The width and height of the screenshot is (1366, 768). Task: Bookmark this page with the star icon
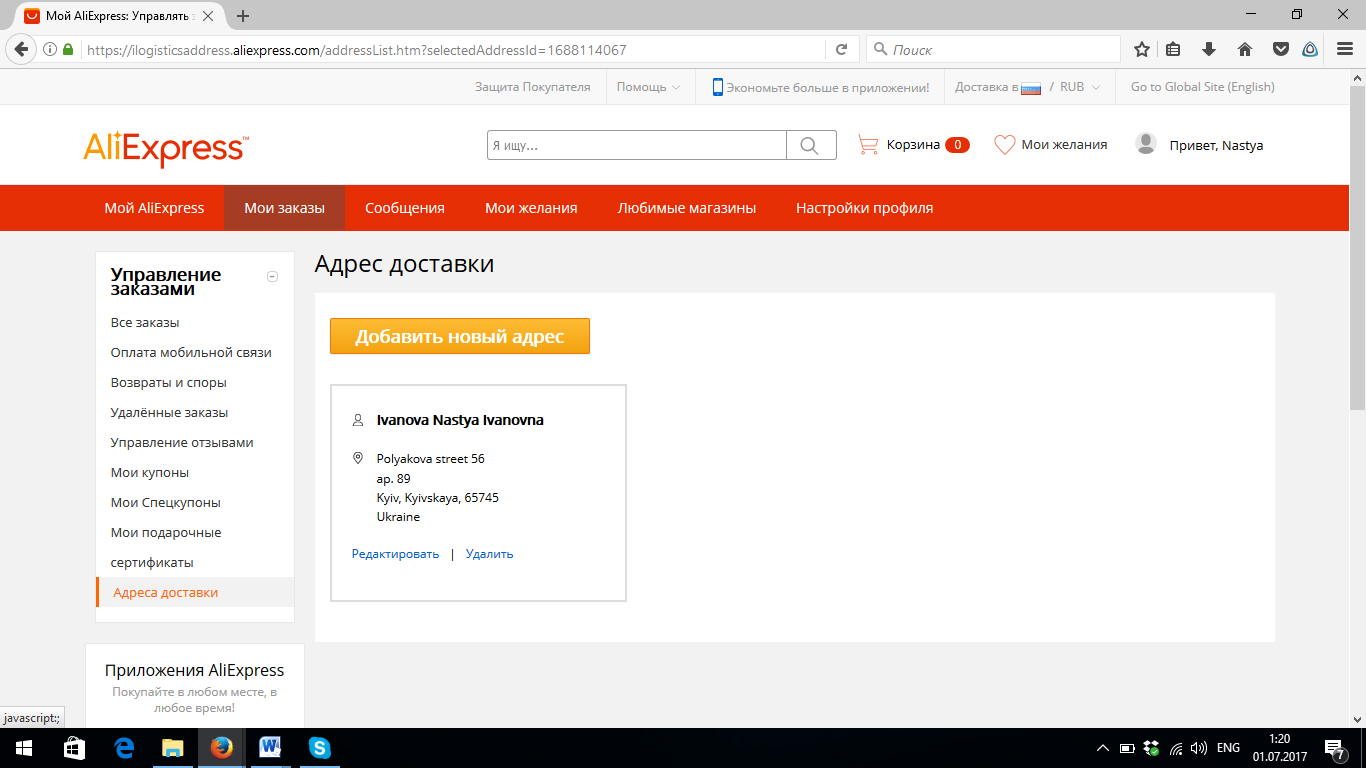[1142, 49]
